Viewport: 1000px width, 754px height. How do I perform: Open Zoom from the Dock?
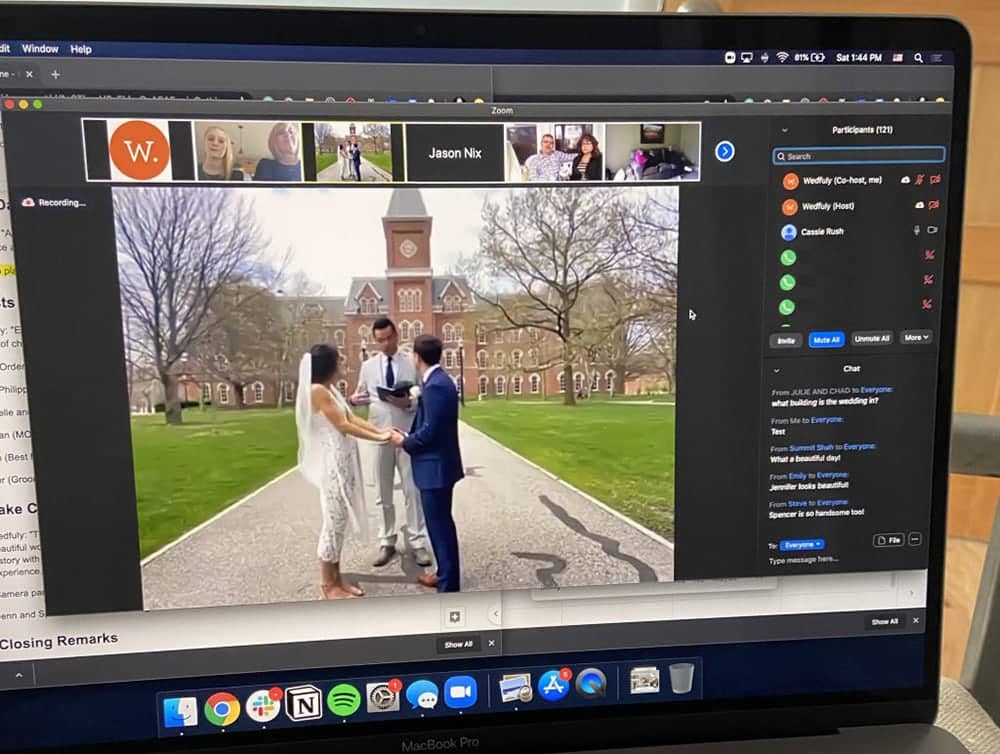460,692
